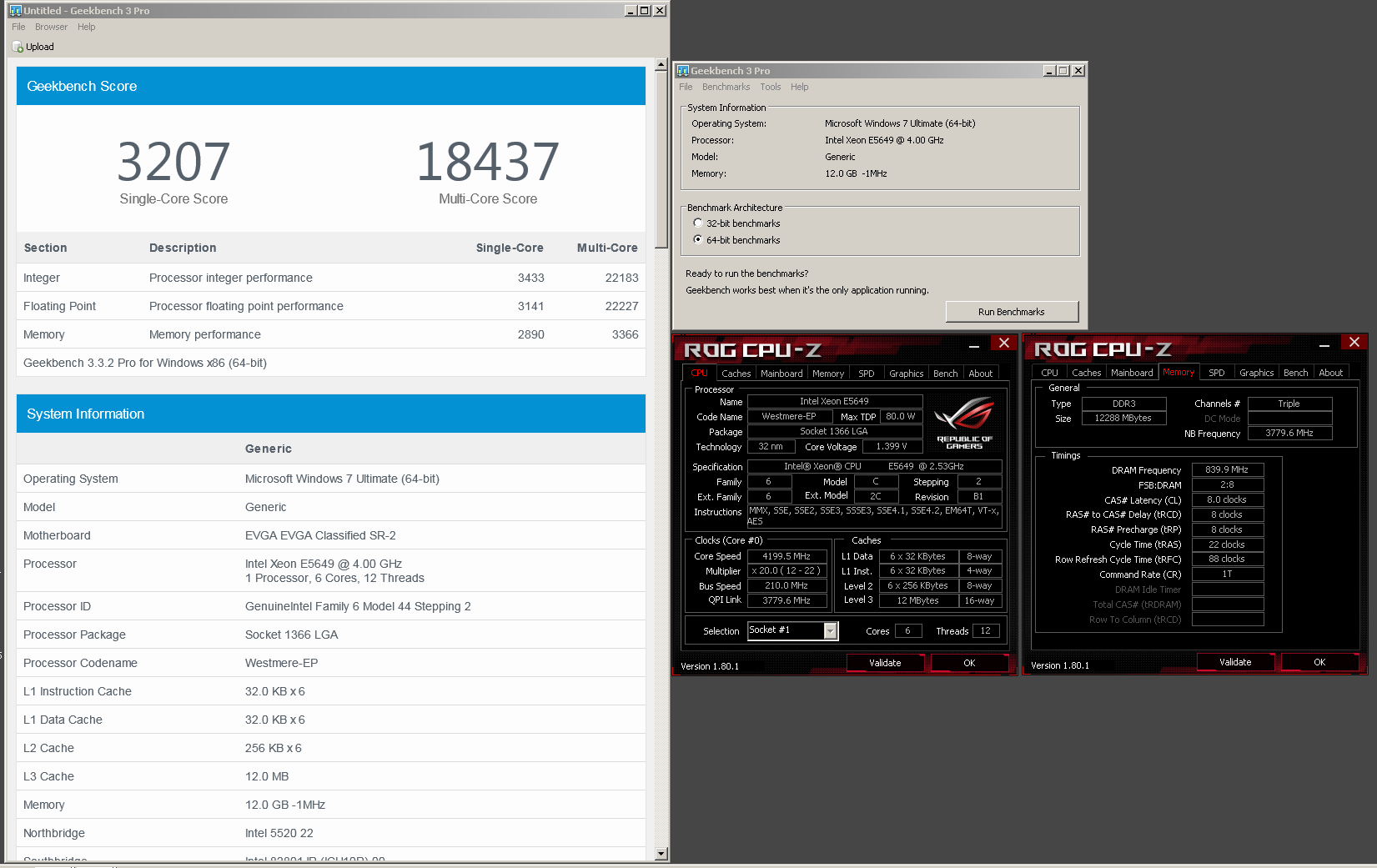Minimize the left ROG CPU-Z window
The width and height of the screenshot is (1377, 868).
(x=973, y=344)
